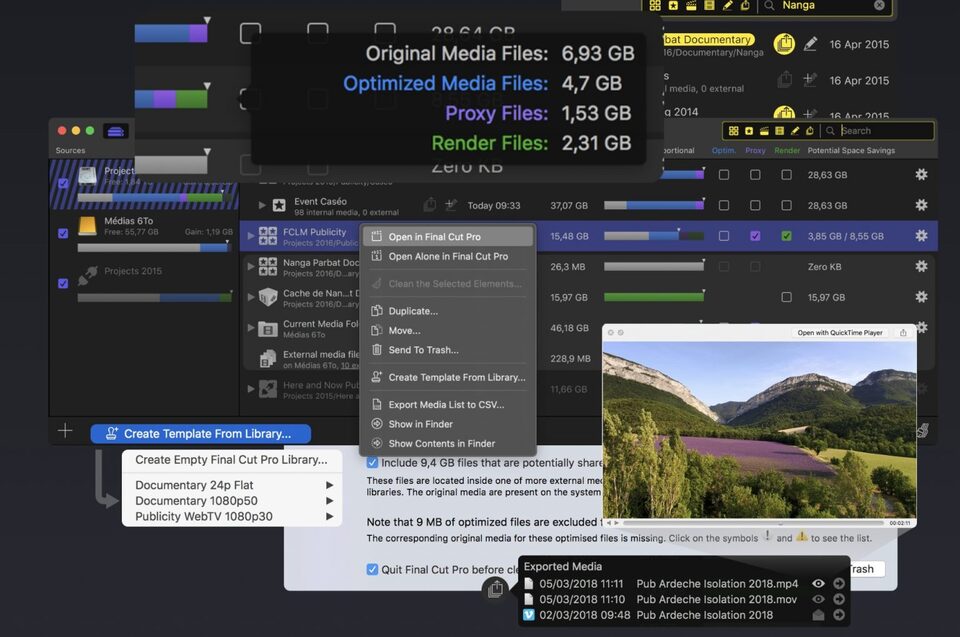This screenshot has height=637, width=960.
Task: Open Publicity WebTV 1080p30 submenu arrow
Action: (x=329, y=516)
